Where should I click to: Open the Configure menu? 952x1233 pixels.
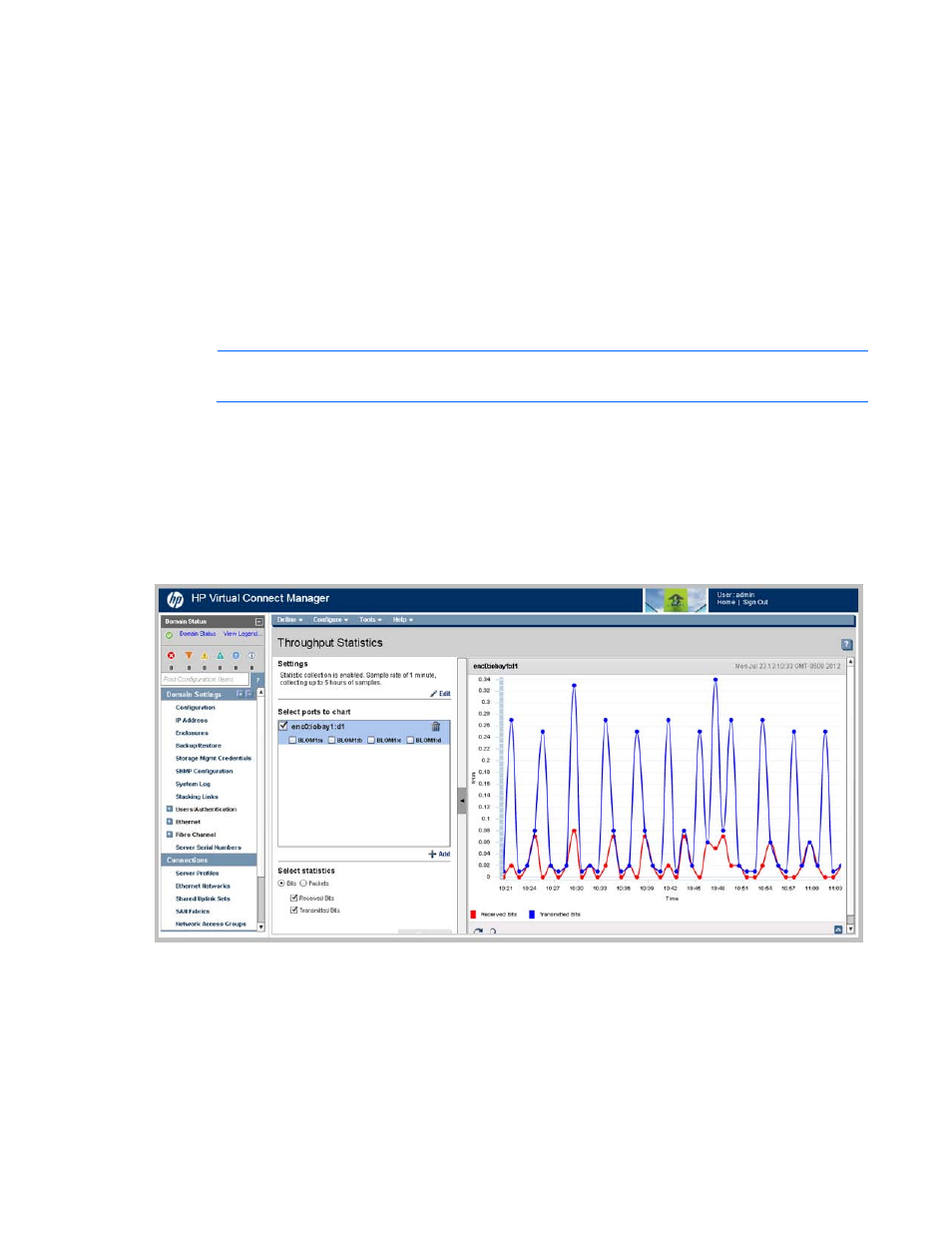click(330, 620)
